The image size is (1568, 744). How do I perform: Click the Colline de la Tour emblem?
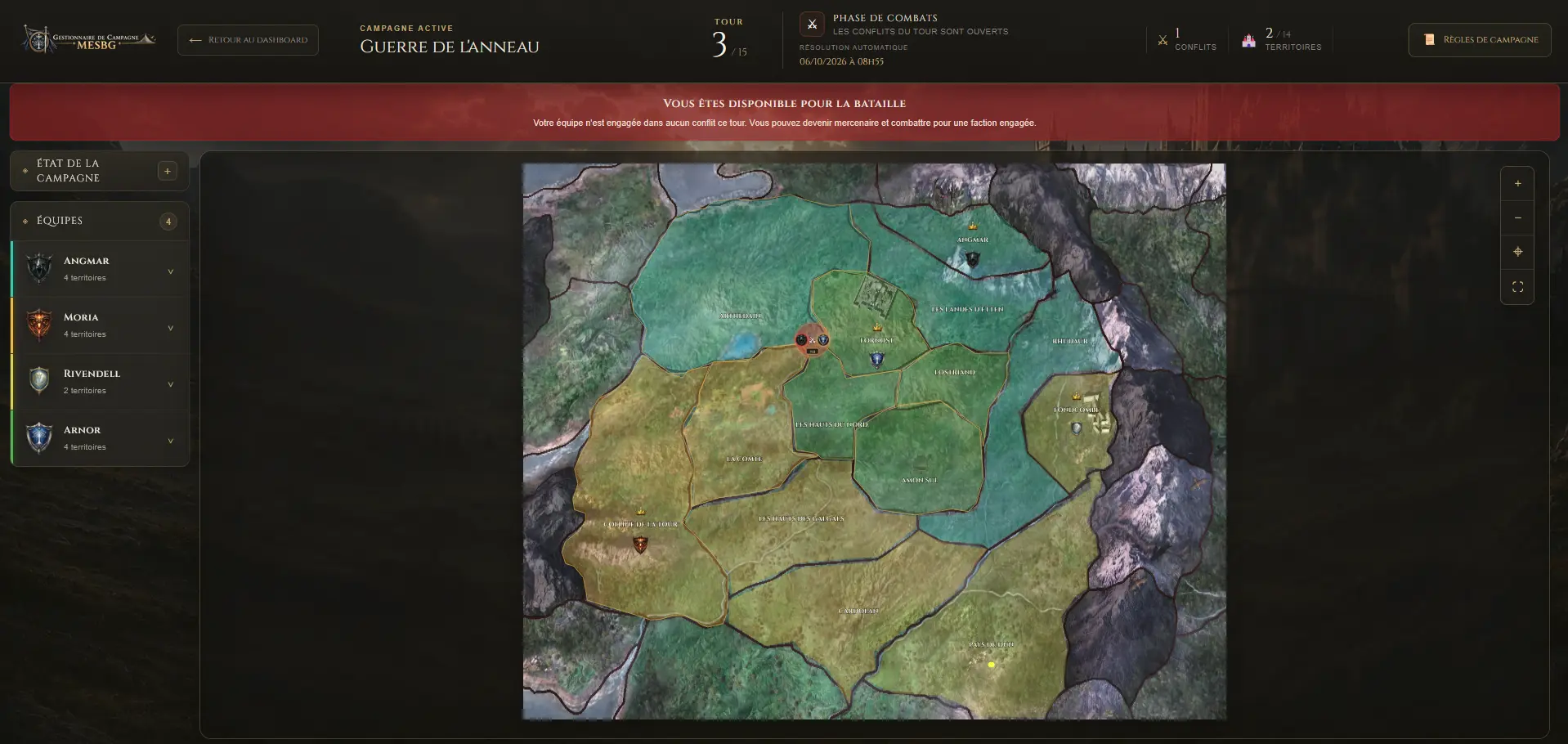click(640, 544)
